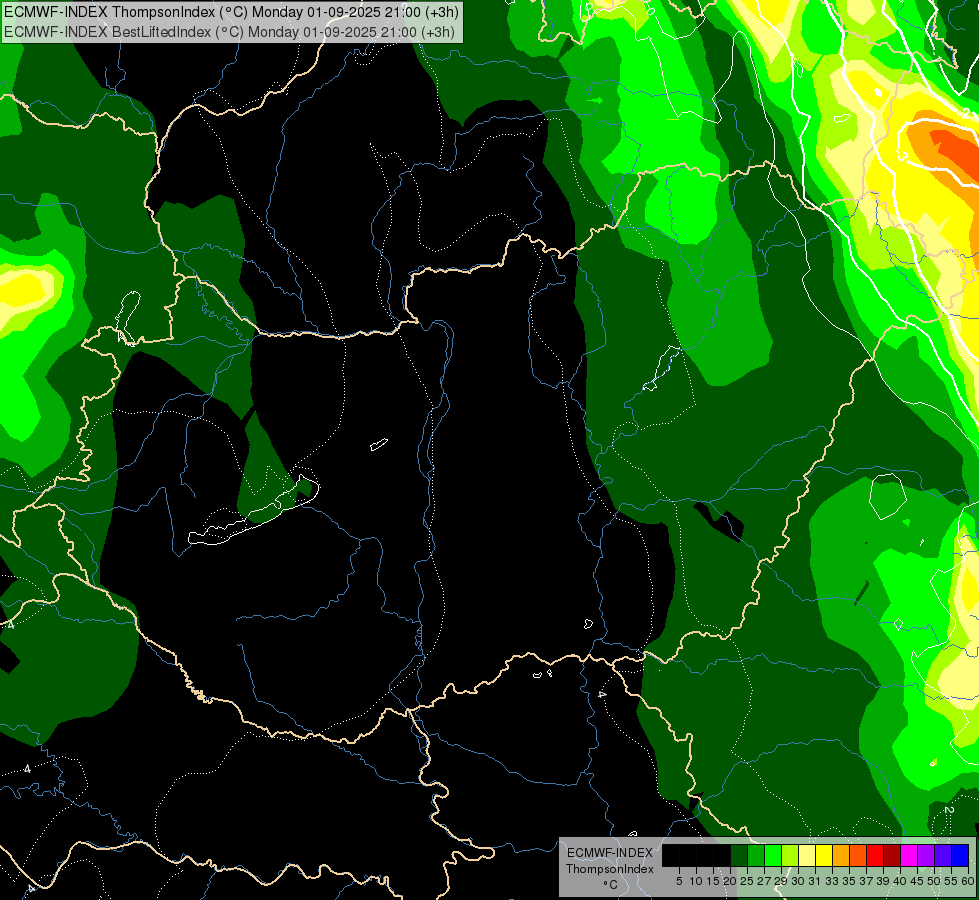This screenshot has height=900, width=979.
Task: Click the orange-red 35–37 legend swatch
Action: tap(858, 855)
